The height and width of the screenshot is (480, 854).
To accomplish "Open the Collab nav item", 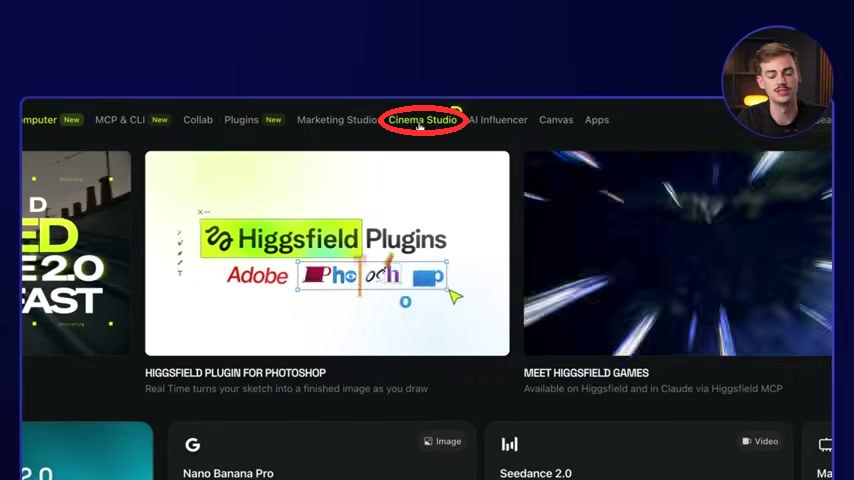I will pos(198,120).
